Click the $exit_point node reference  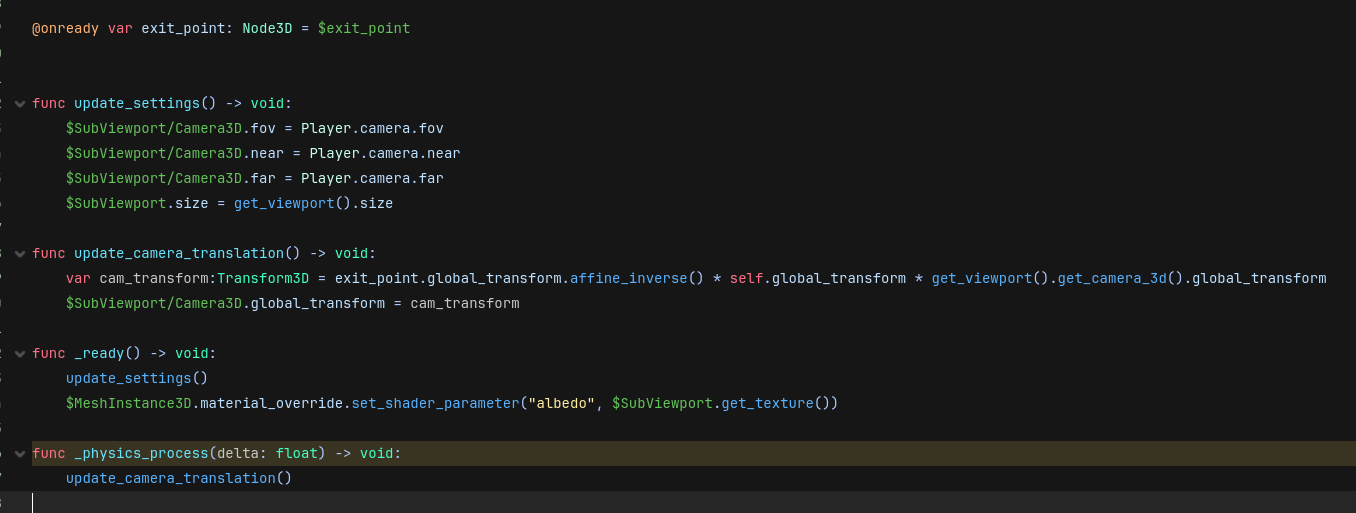click(x=363, y=29)
